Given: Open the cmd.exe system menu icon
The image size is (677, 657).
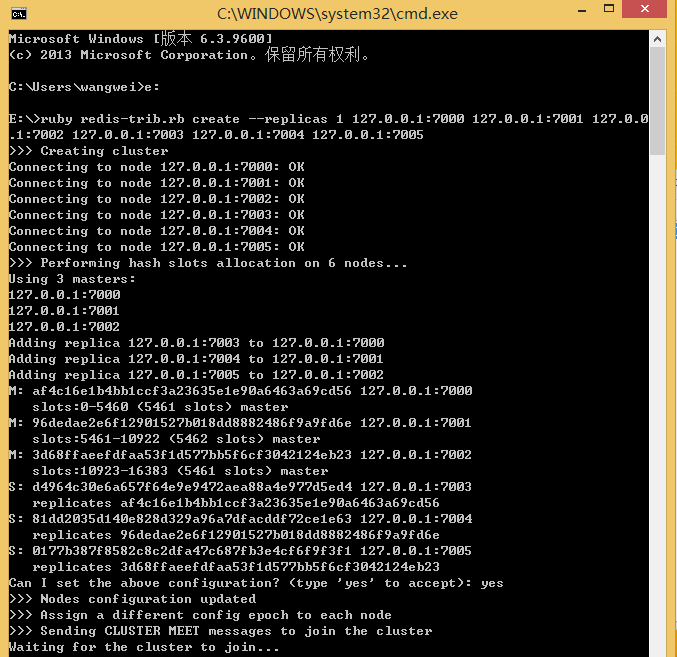Looking at the screenshot, I should pyautogui.click(x=19, y=14).
